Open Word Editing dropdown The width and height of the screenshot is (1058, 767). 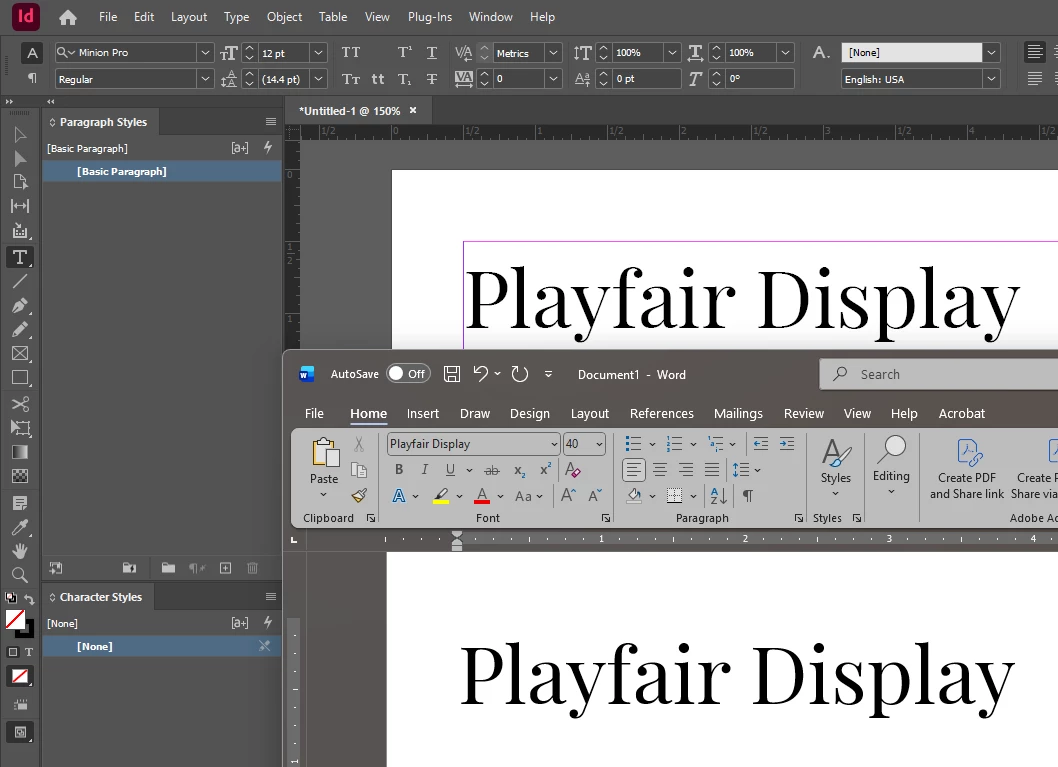[x=891, y=467]
